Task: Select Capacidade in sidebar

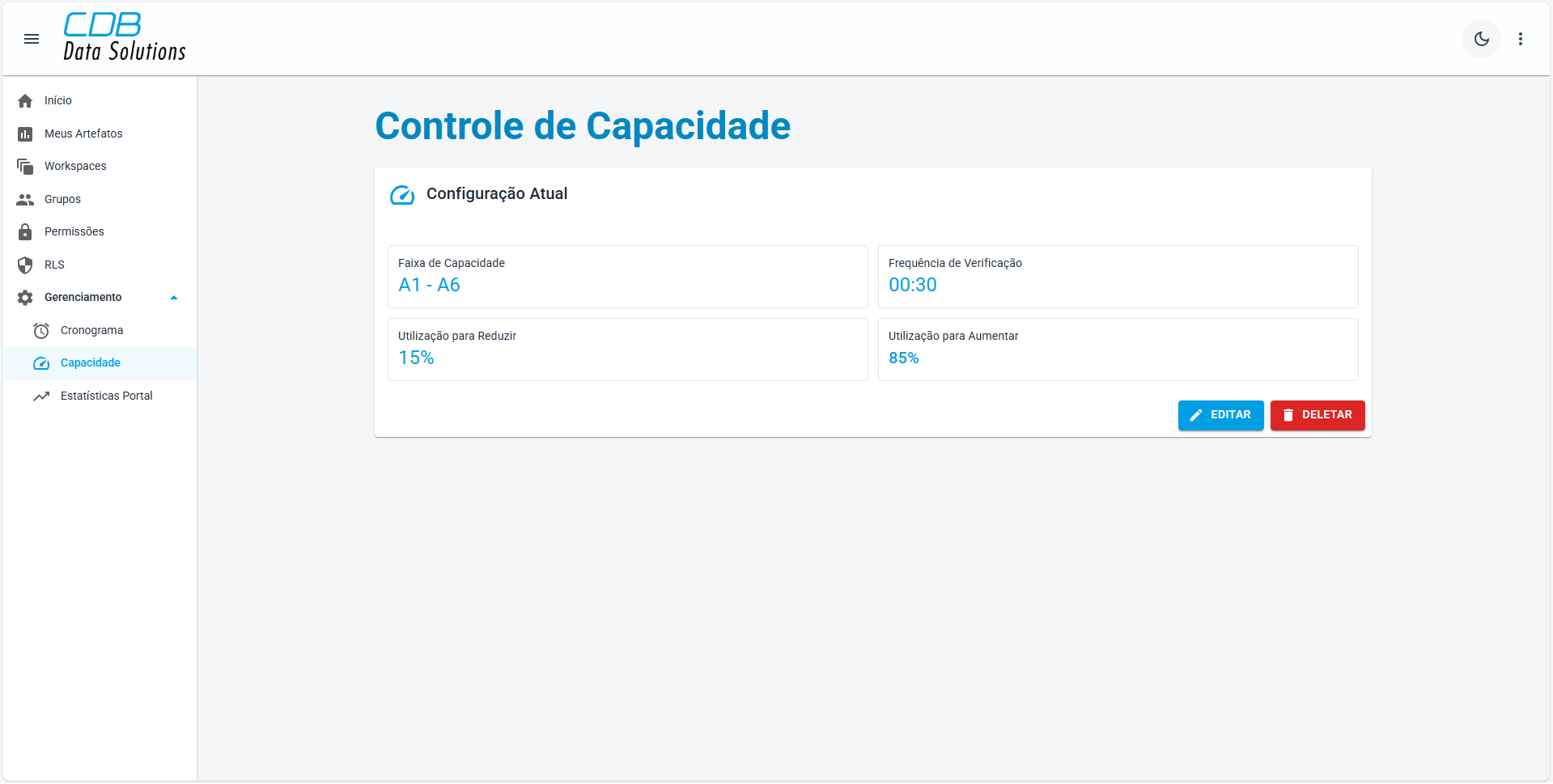Action: pos(90,363)
